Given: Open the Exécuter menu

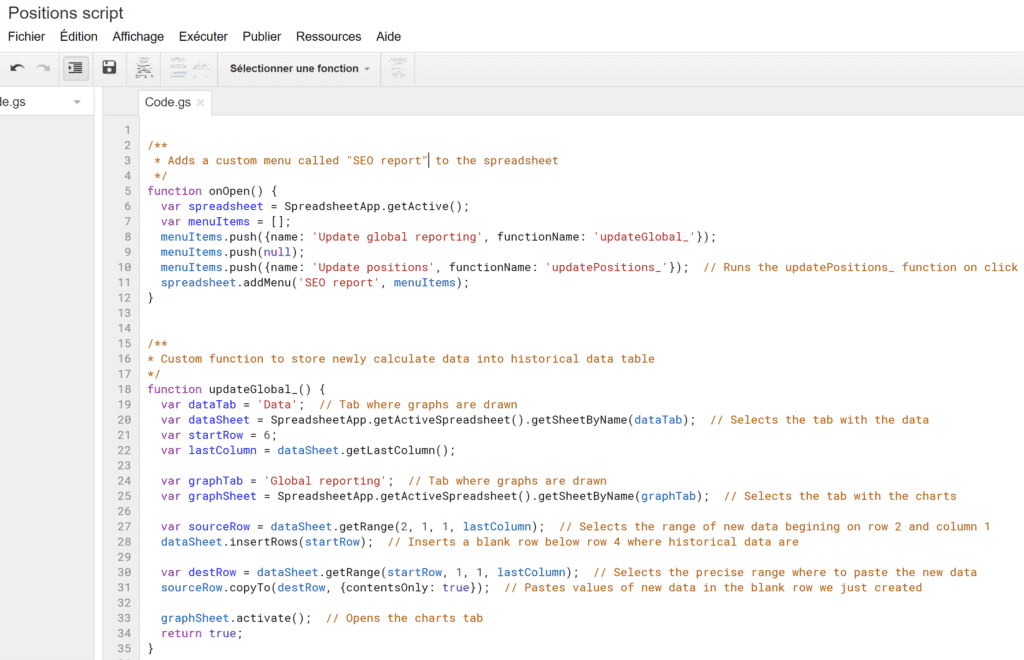Looking at the screenshot, I should coord(203,37).
